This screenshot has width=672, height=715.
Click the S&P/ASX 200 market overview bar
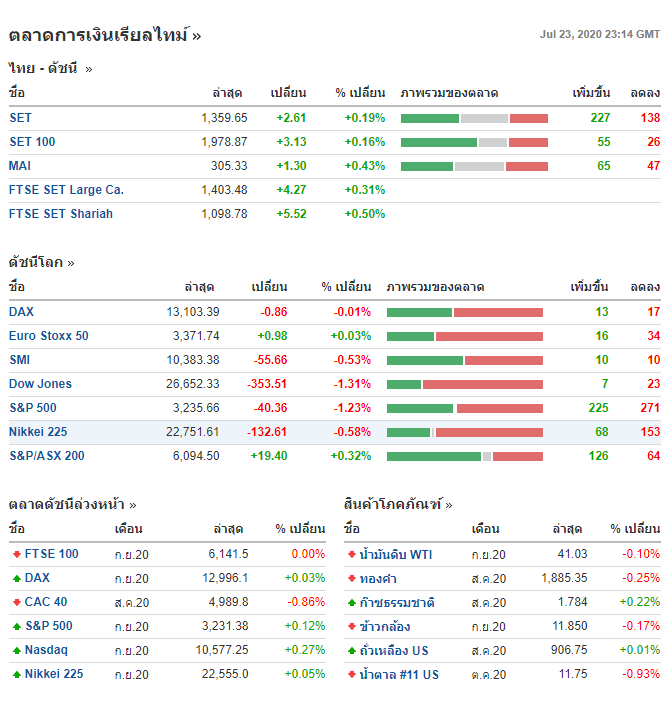(x=465, y=456)
